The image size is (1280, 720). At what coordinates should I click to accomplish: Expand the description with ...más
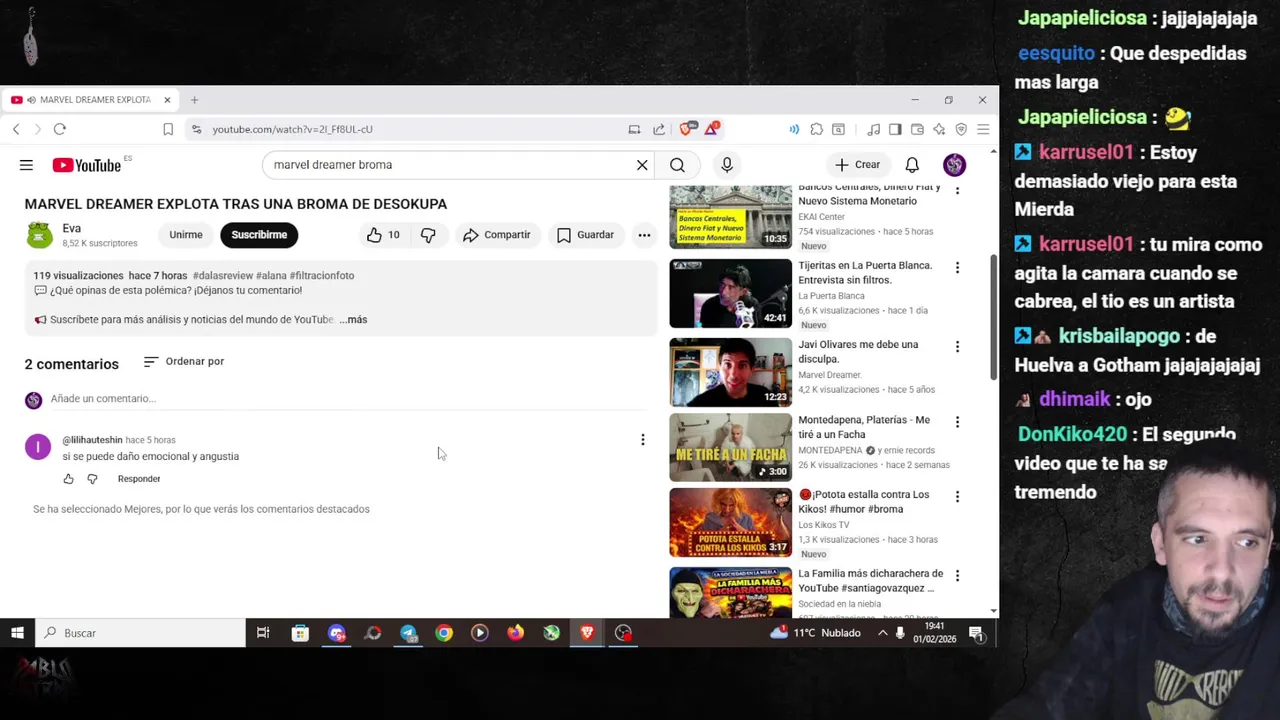coord(353,320)
